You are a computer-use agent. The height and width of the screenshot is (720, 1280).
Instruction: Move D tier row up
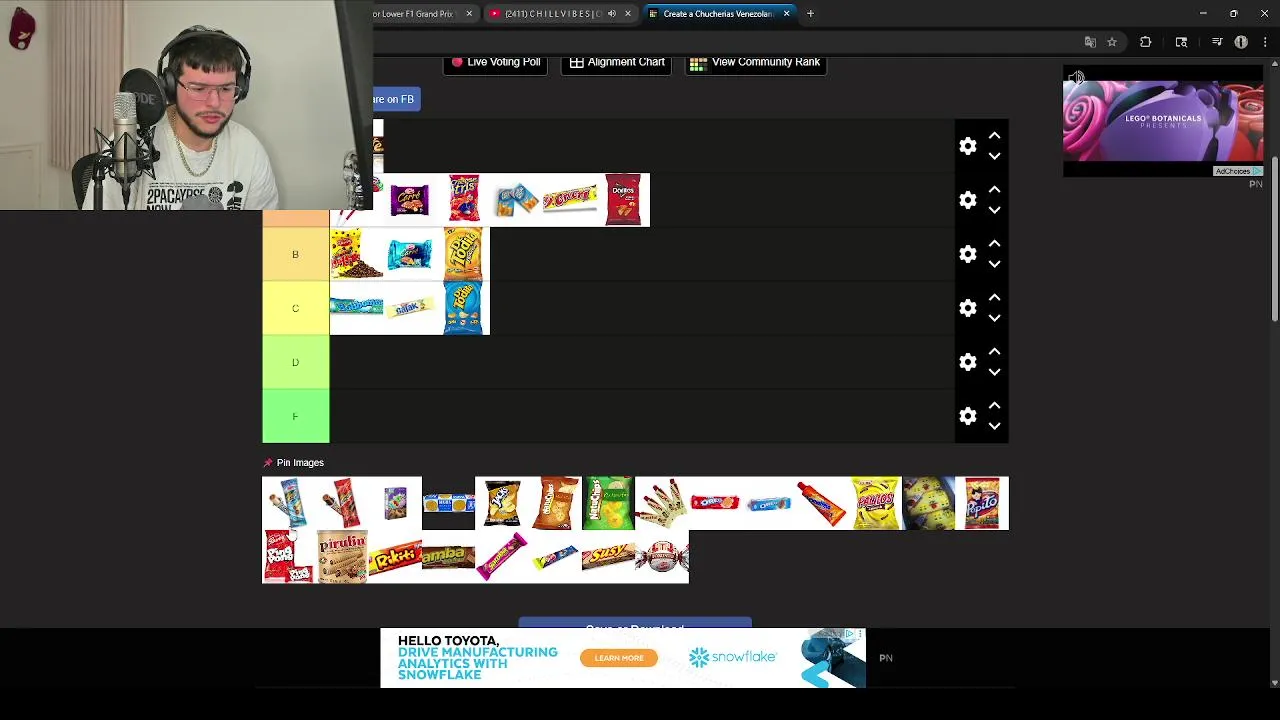point(994,351)
